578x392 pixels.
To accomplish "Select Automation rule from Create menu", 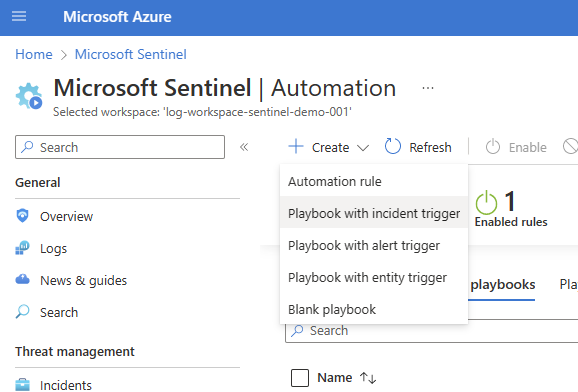I will coord(374,181).
